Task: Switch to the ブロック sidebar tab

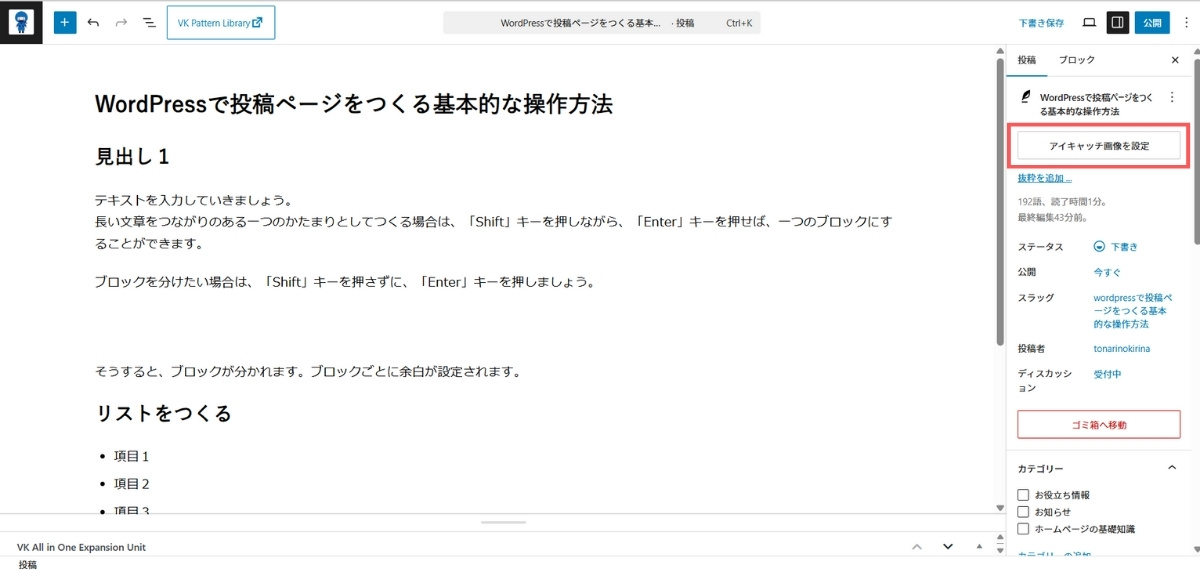Action: click(1077, 60)
